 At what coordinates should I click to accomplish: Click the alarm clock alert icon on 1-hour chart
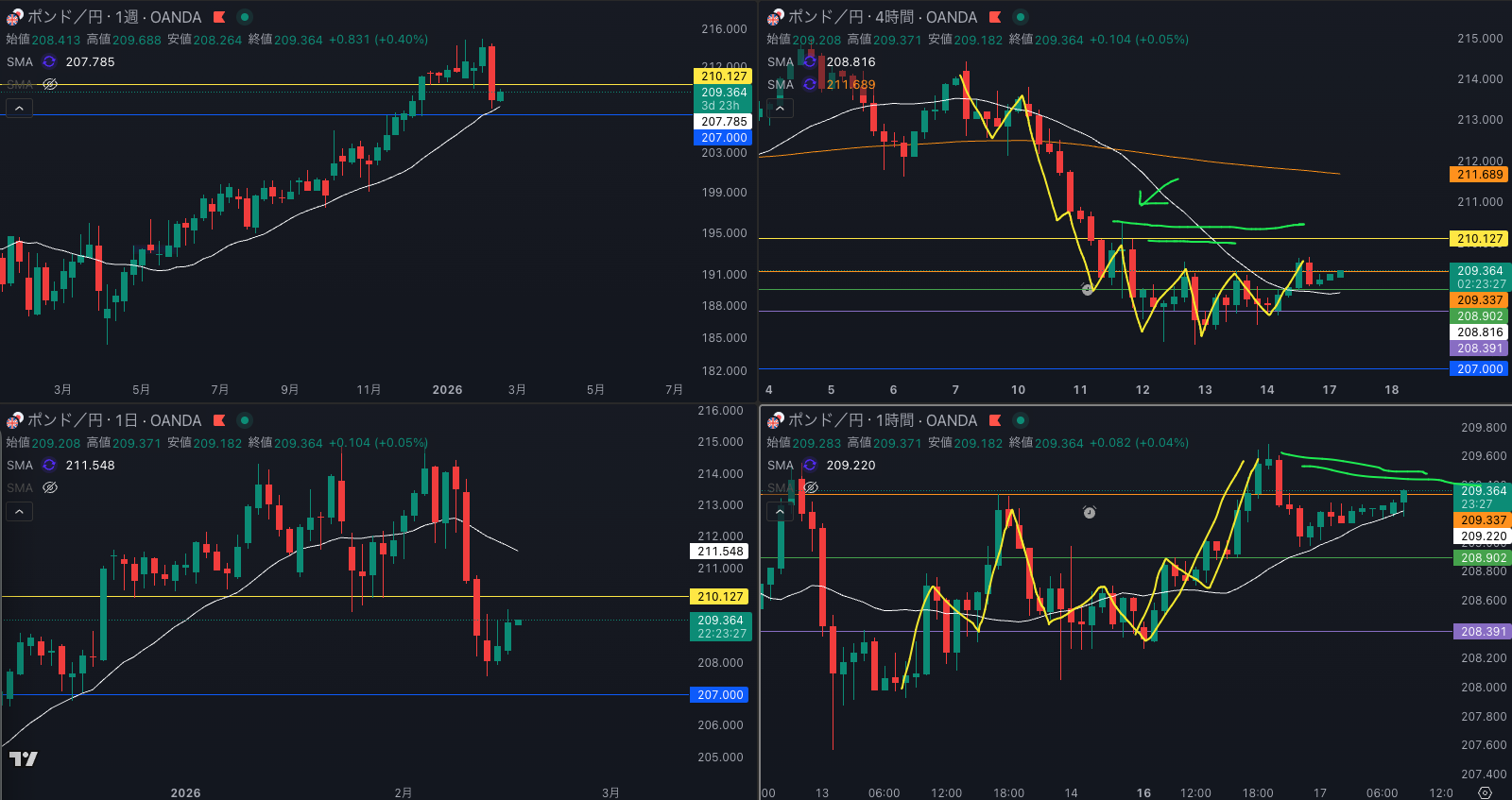(x=1089, y=512)
